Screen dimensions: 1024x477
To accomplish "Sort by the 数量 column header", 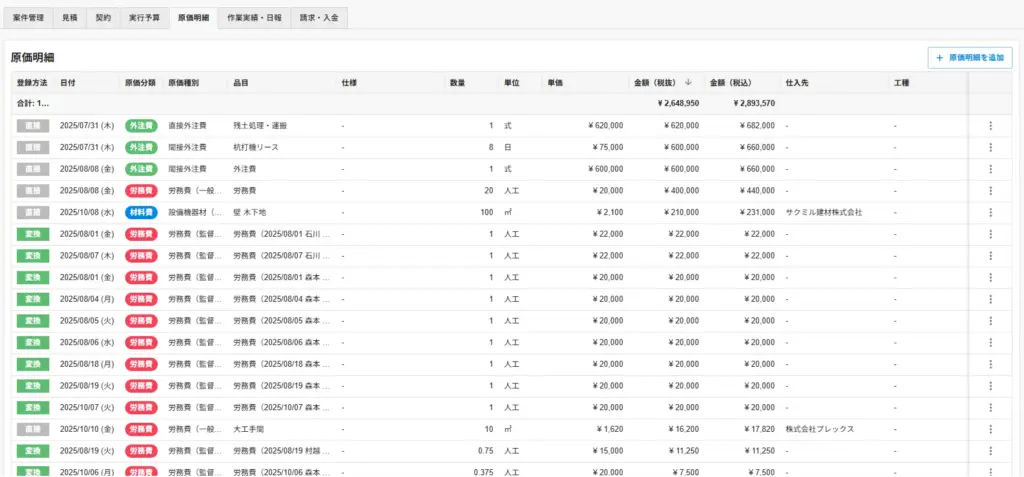I will pyautogui.click(x=458, y=83).
